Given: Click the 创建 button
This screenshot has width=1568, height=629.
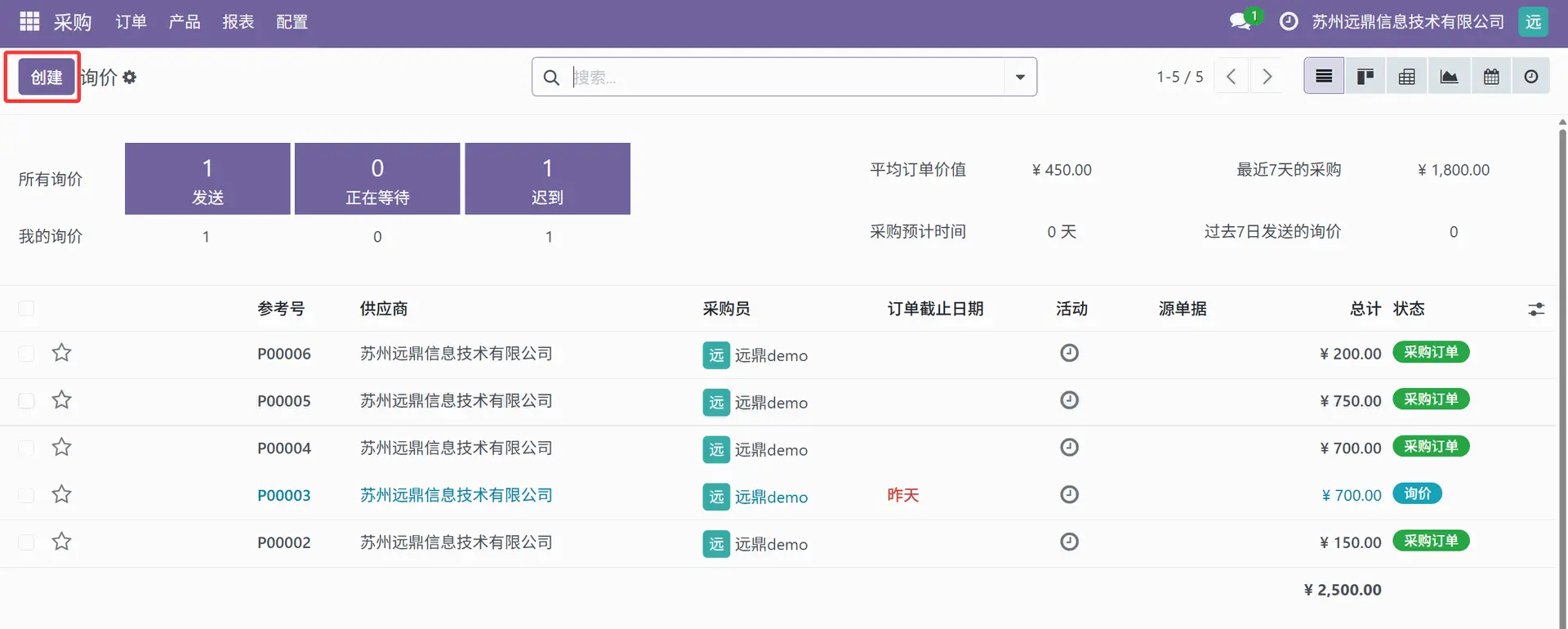Looking at the screenshot, I should click(x=47, y=78).
